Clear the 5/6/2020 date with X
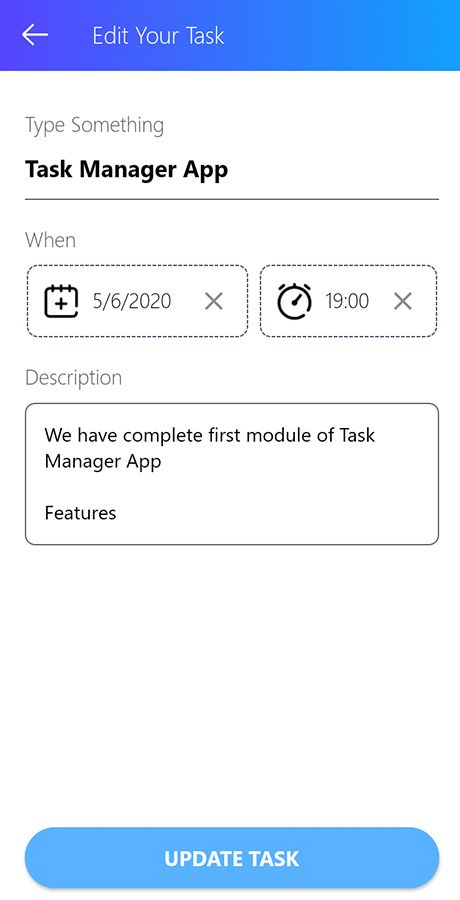This screenshot has height=900, width=460. 214,301
